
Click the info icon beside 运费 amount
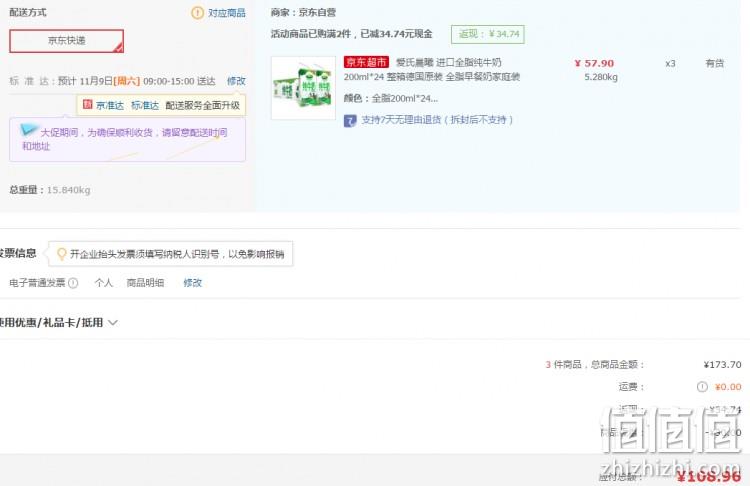702,387
